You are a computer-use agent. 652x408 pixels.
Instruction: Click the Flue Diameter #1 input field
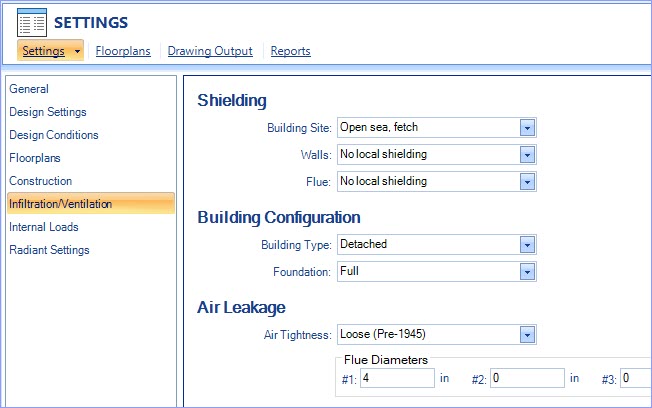pyautogui.click(x=398, y=378)
